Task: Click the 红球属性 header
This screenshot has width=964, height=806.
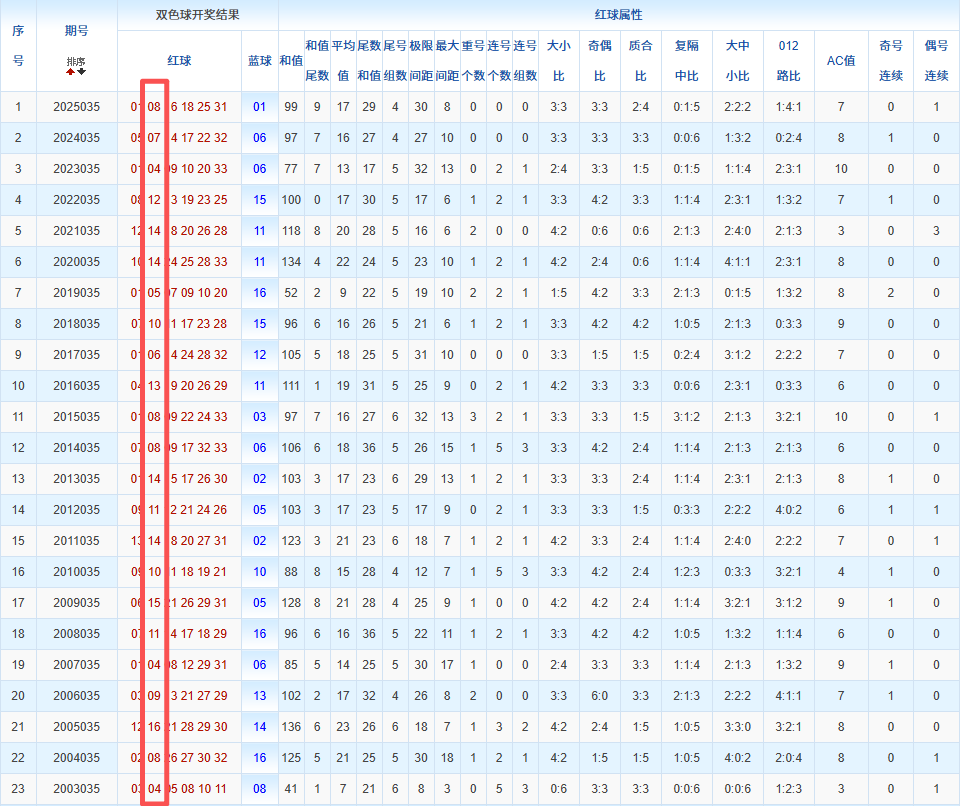Action: [619, 15]
